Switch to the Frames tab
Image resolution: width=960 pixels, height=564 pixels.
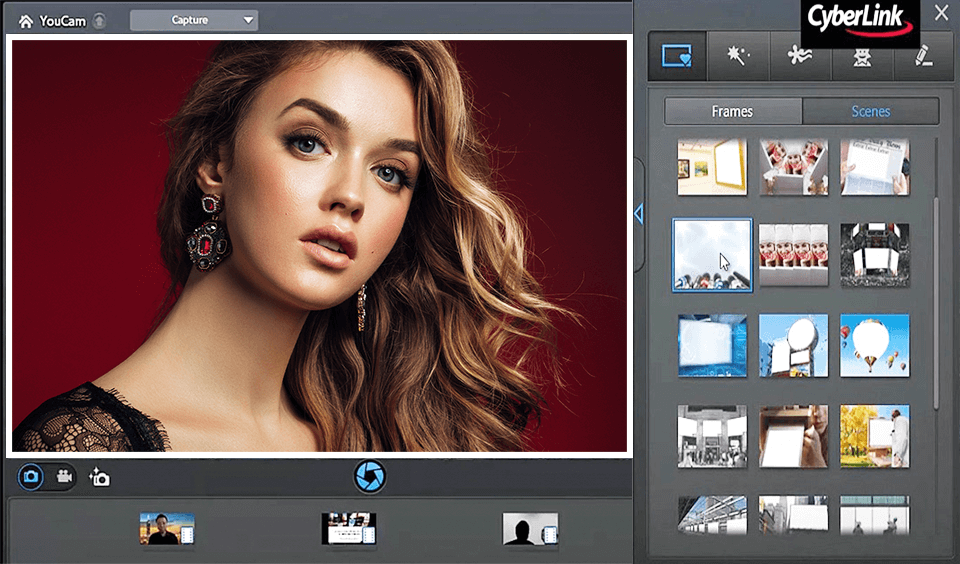733,111
